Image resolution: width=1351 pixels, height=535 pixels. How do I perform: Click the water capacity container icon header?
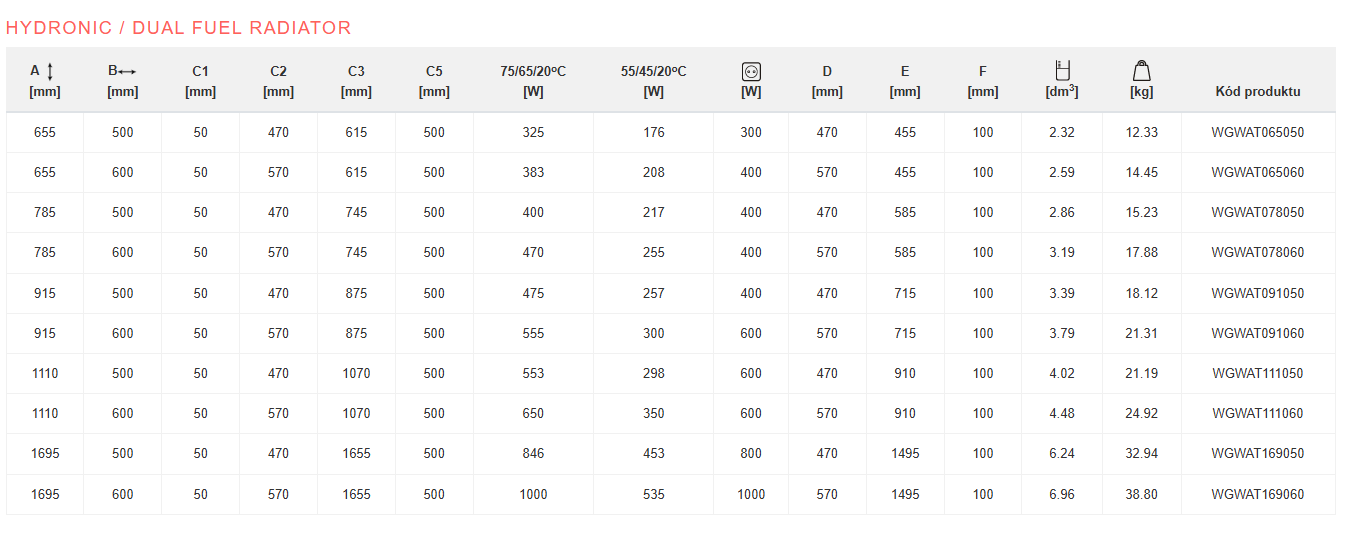(1062, 70)
